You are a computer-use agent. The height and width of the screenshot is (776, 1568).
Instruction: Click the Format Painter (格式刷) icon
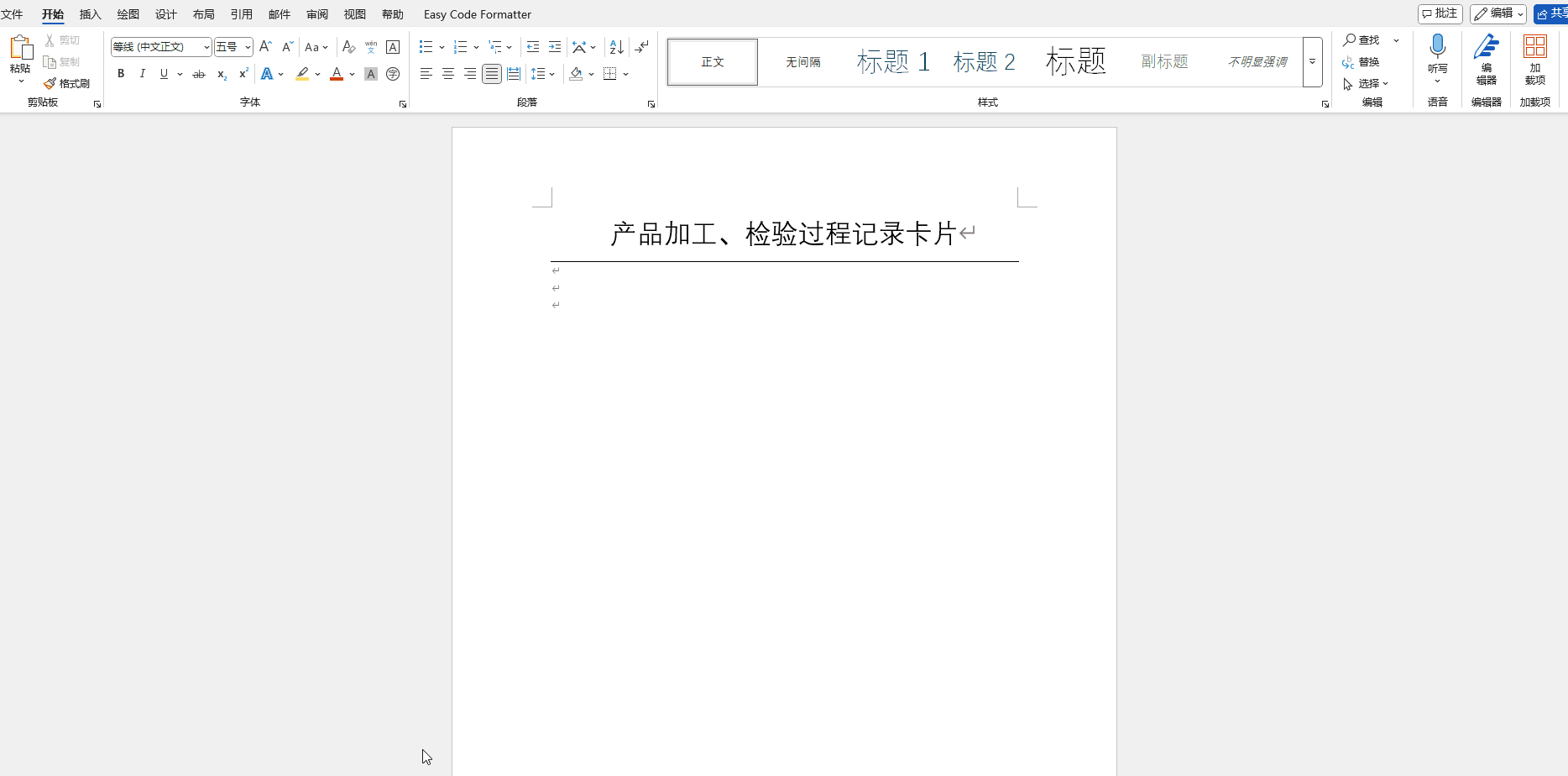[50, 84]
